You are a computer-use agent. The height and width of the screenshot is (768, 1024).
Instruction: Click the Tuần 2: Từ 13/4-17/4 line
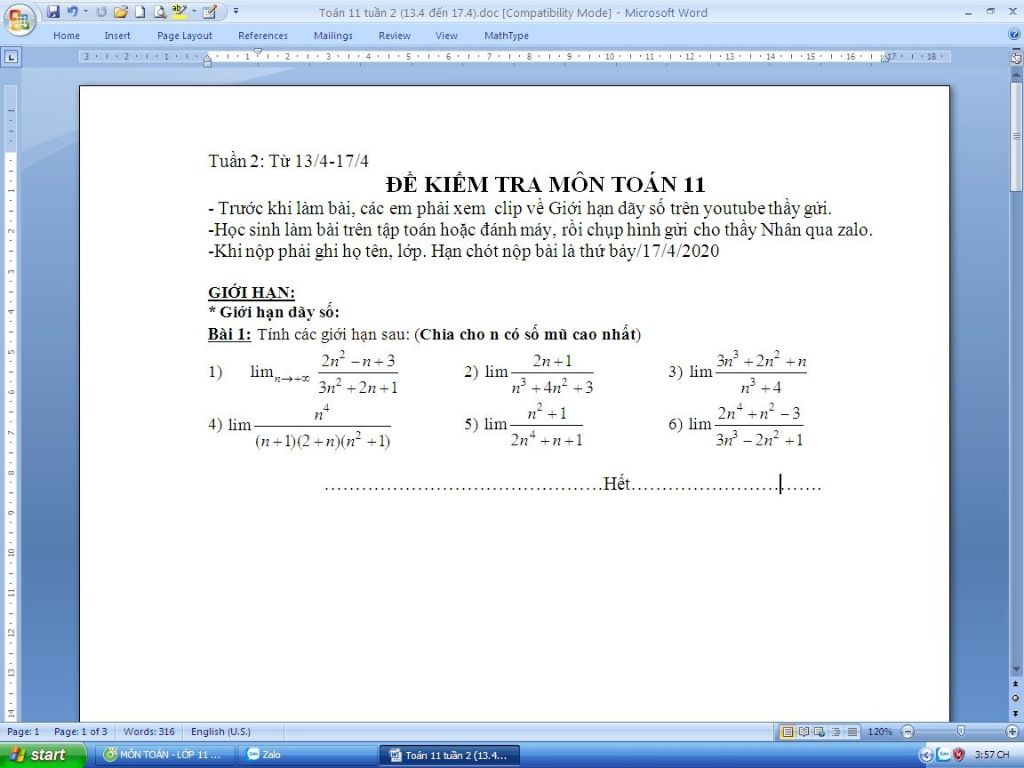pos(289,161)
